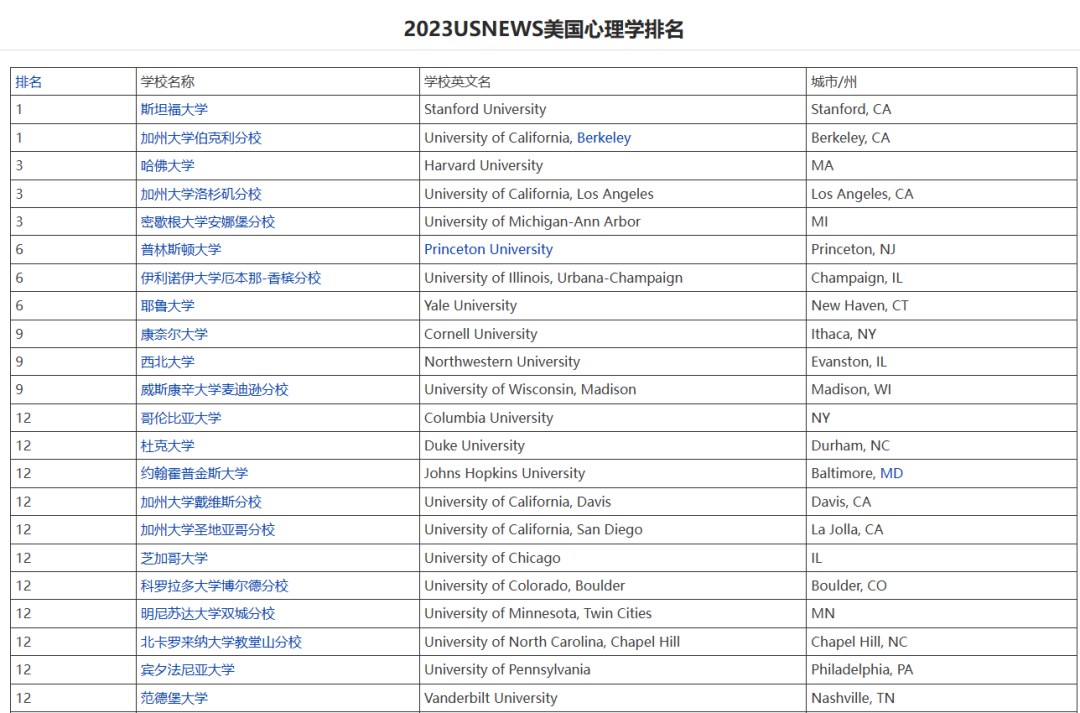Open the 密歇根大学安娜堡分校 link
Viewport: 1080px width, 713px height.
click(208, 222)
